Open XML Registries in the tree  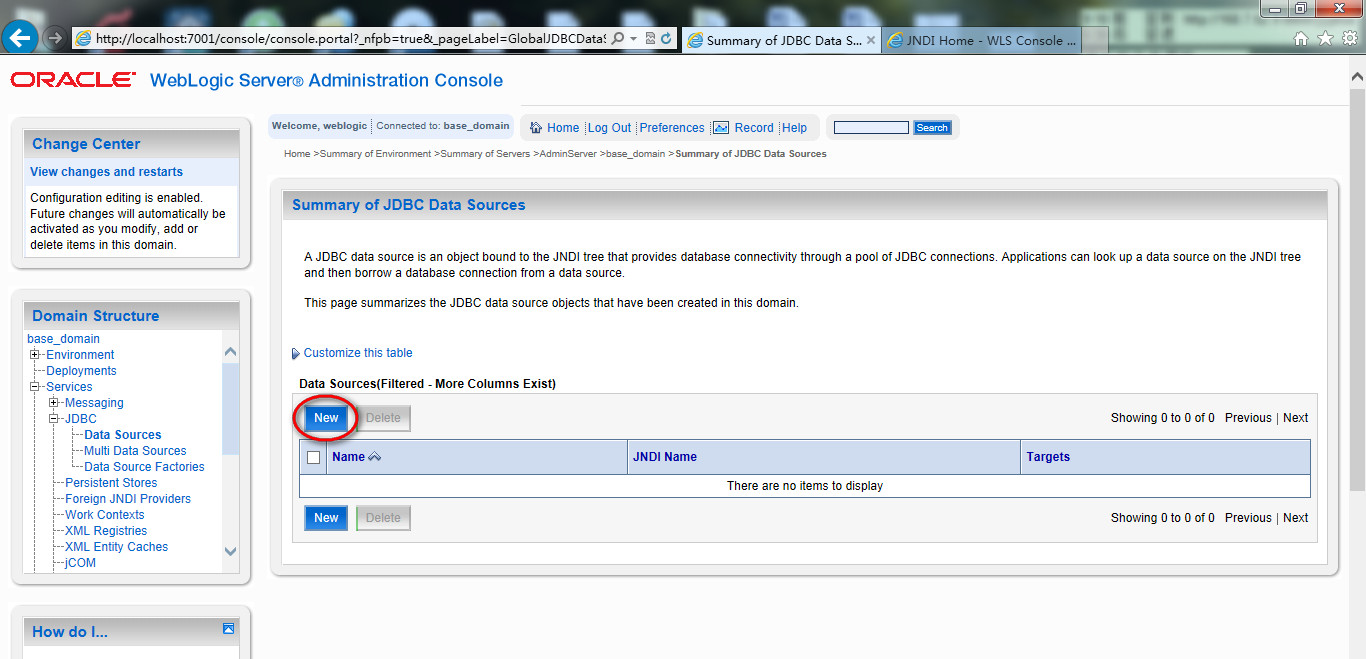(x=106, y=531)
